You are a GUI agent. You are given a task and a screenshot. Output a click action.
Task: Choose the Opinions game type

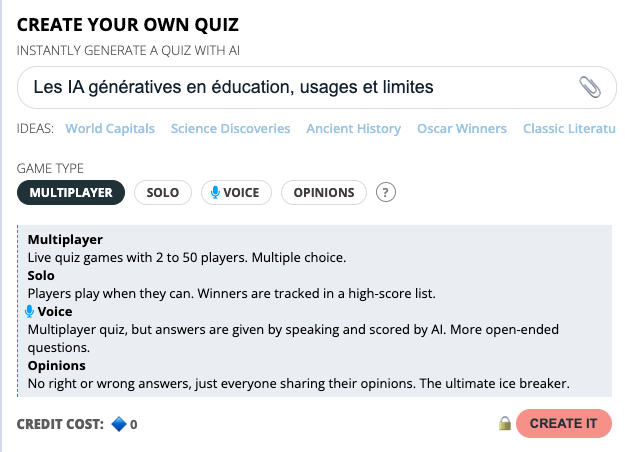click(324, 192)
